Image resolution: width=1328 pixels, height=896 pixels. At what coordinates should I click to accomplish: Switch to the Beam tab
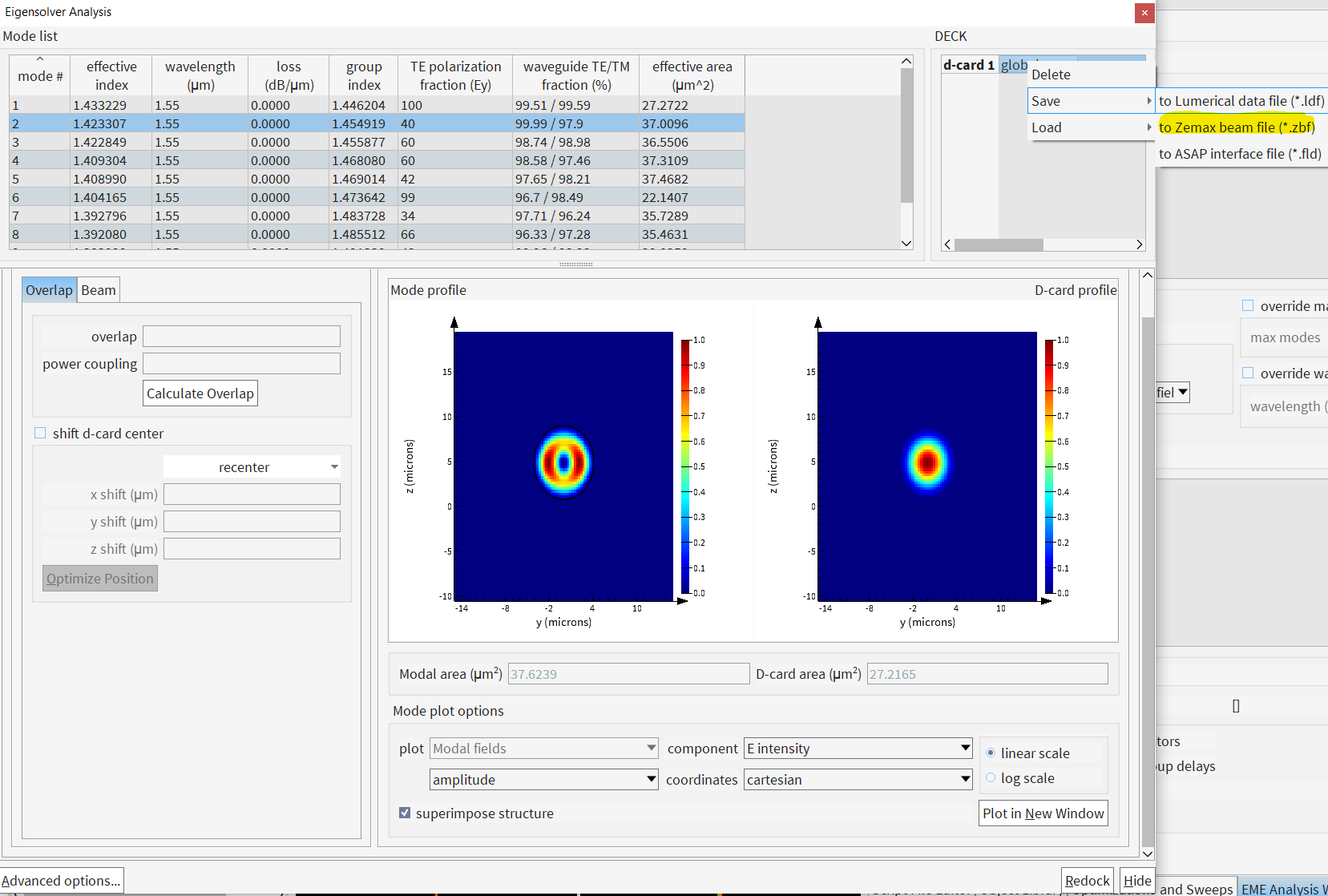98,289
